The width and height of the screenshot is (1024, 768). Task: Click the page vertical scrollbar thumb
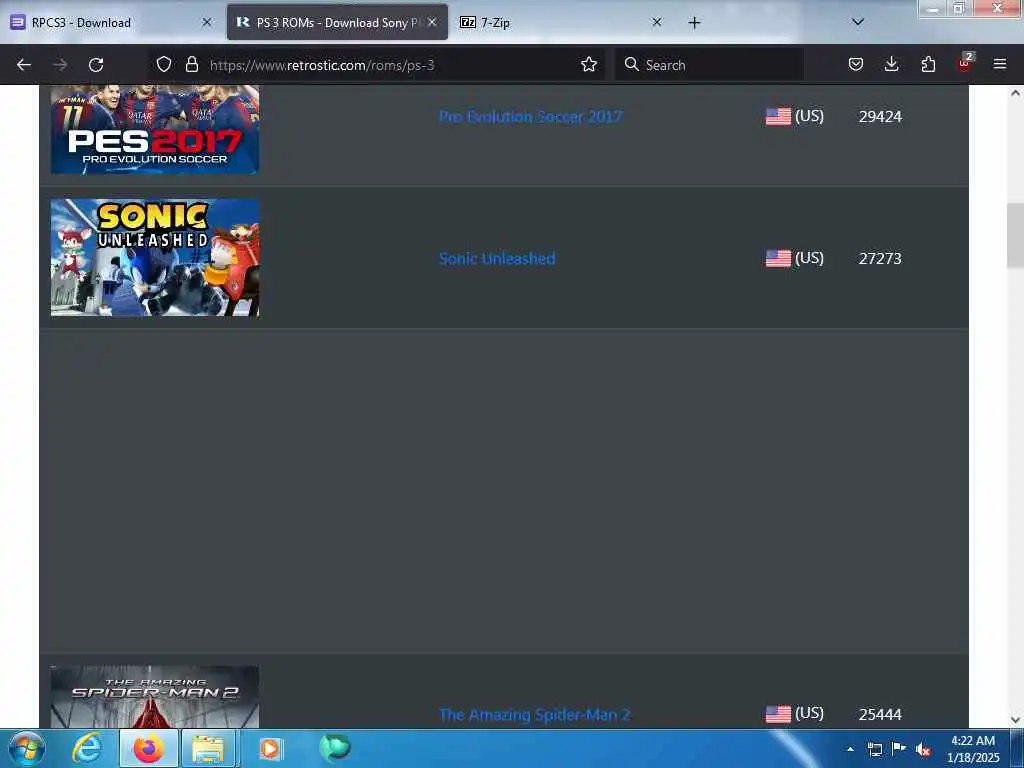pos(1015,236)
